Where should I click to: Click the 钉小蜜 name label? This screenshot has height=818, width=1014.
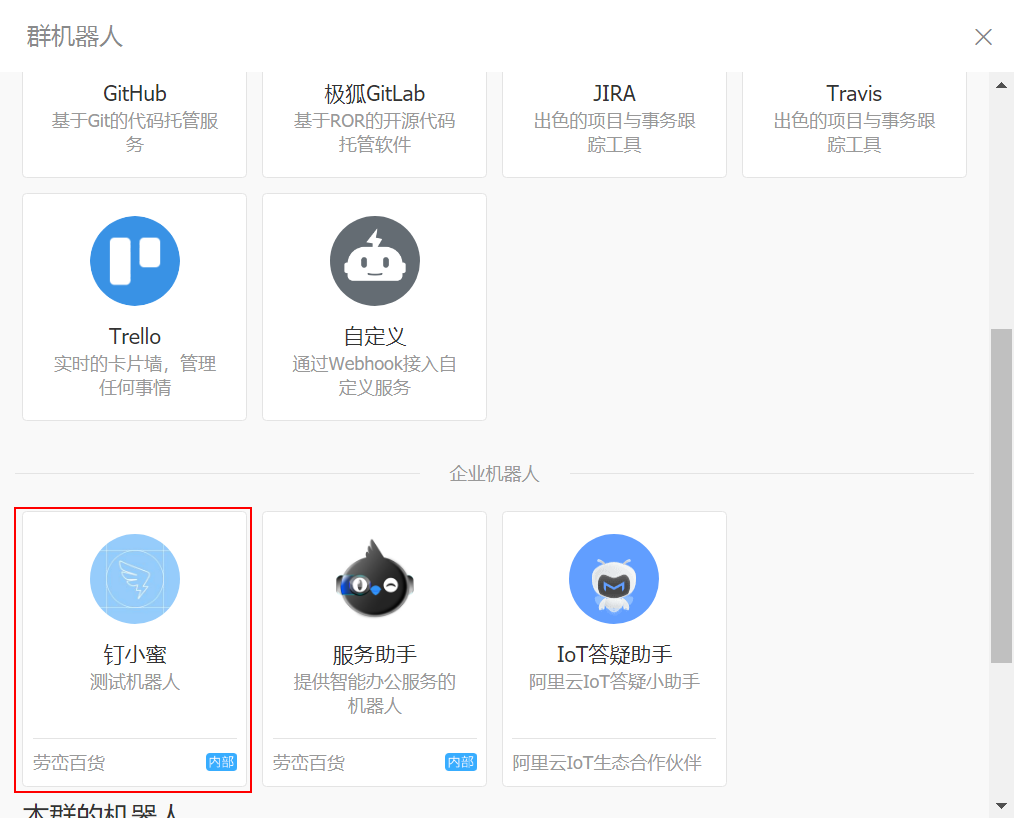135,655
